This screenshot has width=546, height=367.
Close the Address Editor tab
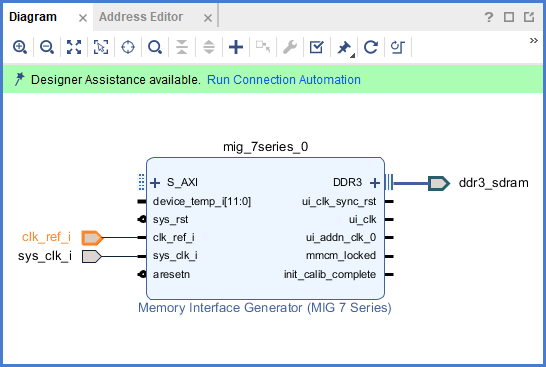208,18
